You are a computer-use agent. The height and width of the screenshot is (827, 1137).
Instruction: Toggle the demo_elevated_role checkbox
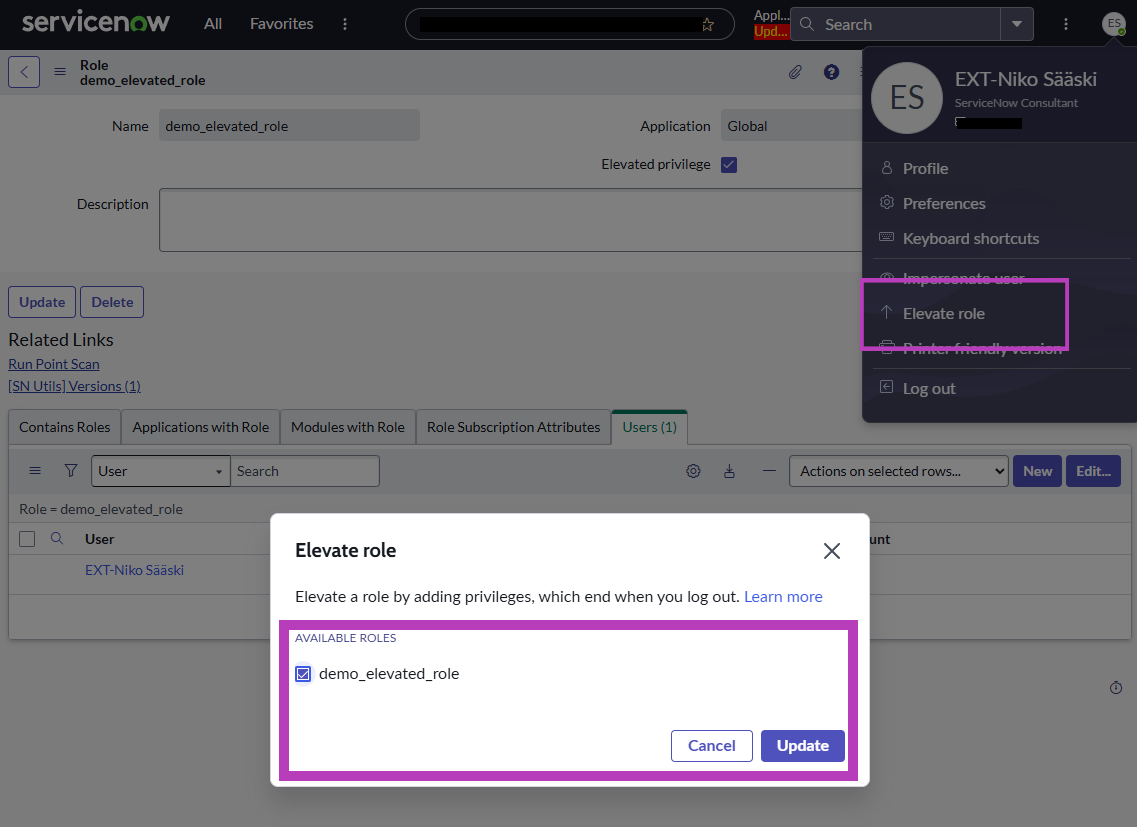[303, 674]
